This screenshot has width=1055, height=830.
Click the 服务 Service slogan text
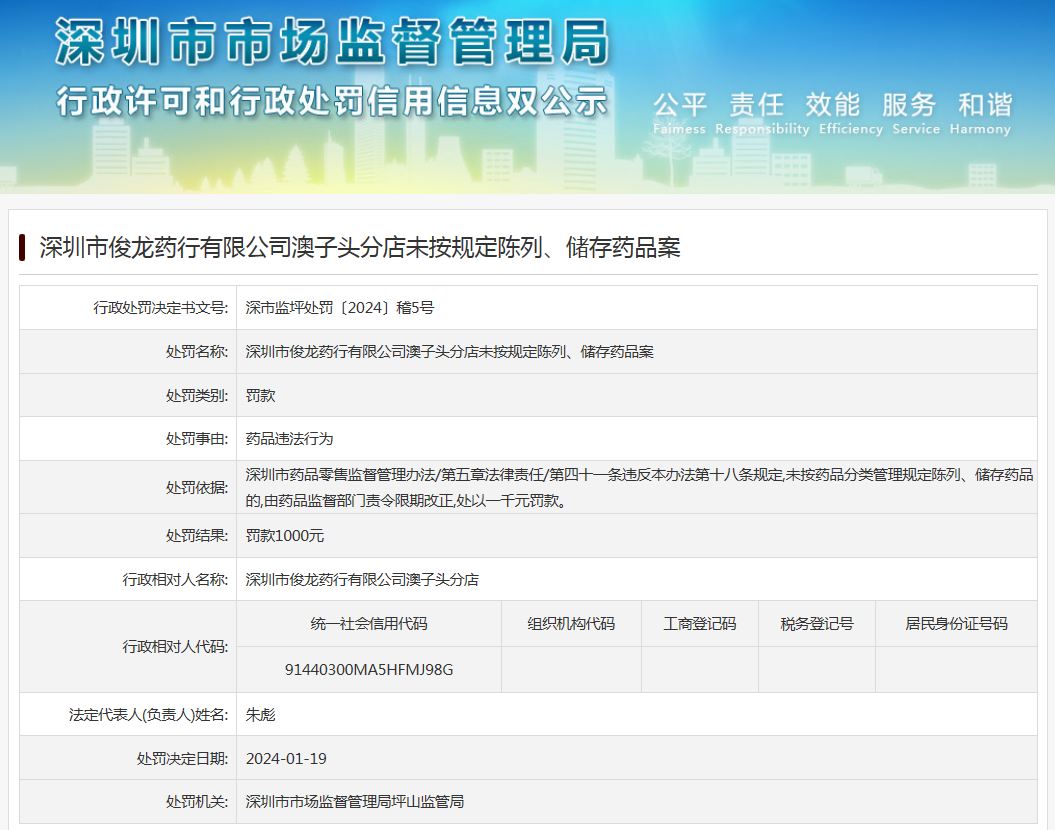(x=916, y=113)
